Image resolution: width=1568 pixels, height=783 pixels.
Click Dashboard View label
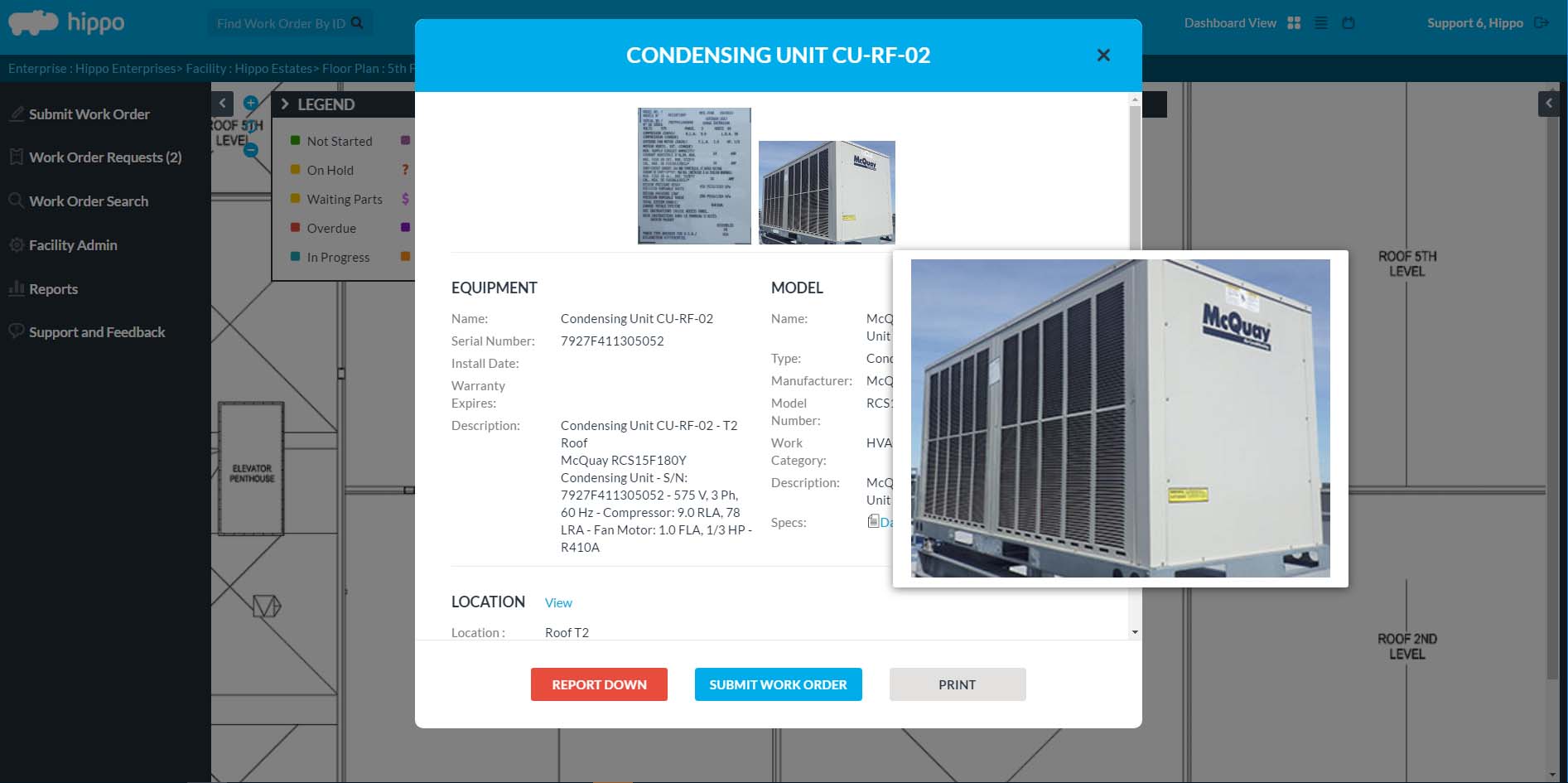pos(1230,23)
